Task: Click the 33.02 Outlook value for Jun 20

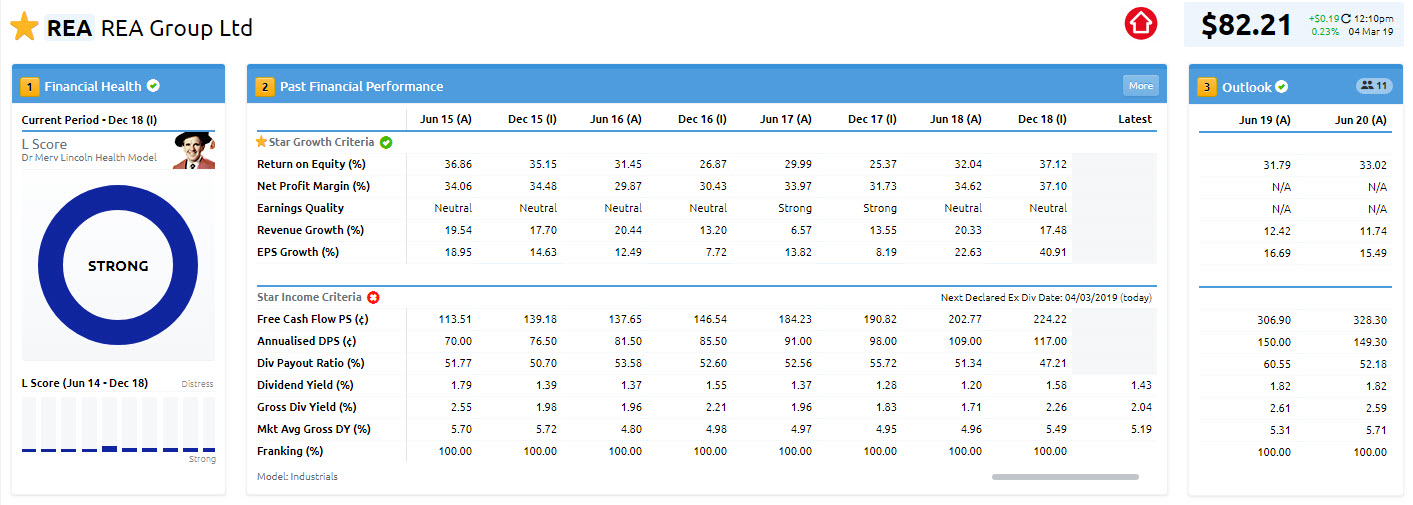Action: 1373,165
